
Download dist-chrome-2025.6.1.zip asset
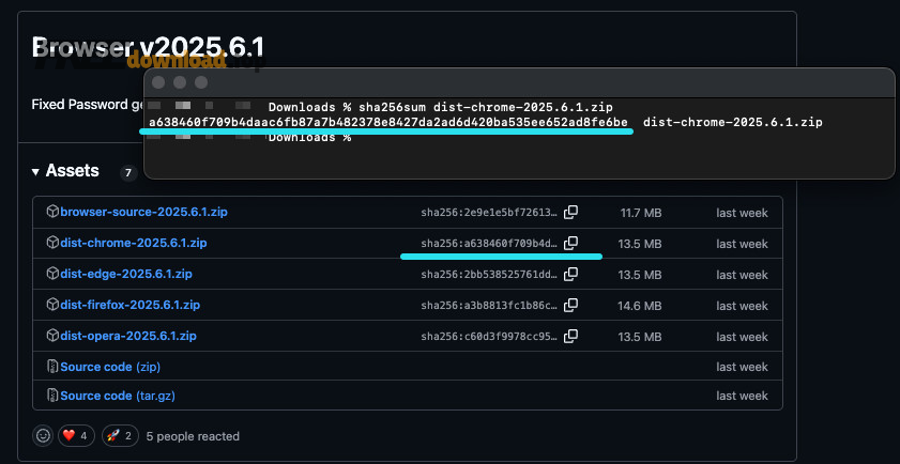pos(133,243)
